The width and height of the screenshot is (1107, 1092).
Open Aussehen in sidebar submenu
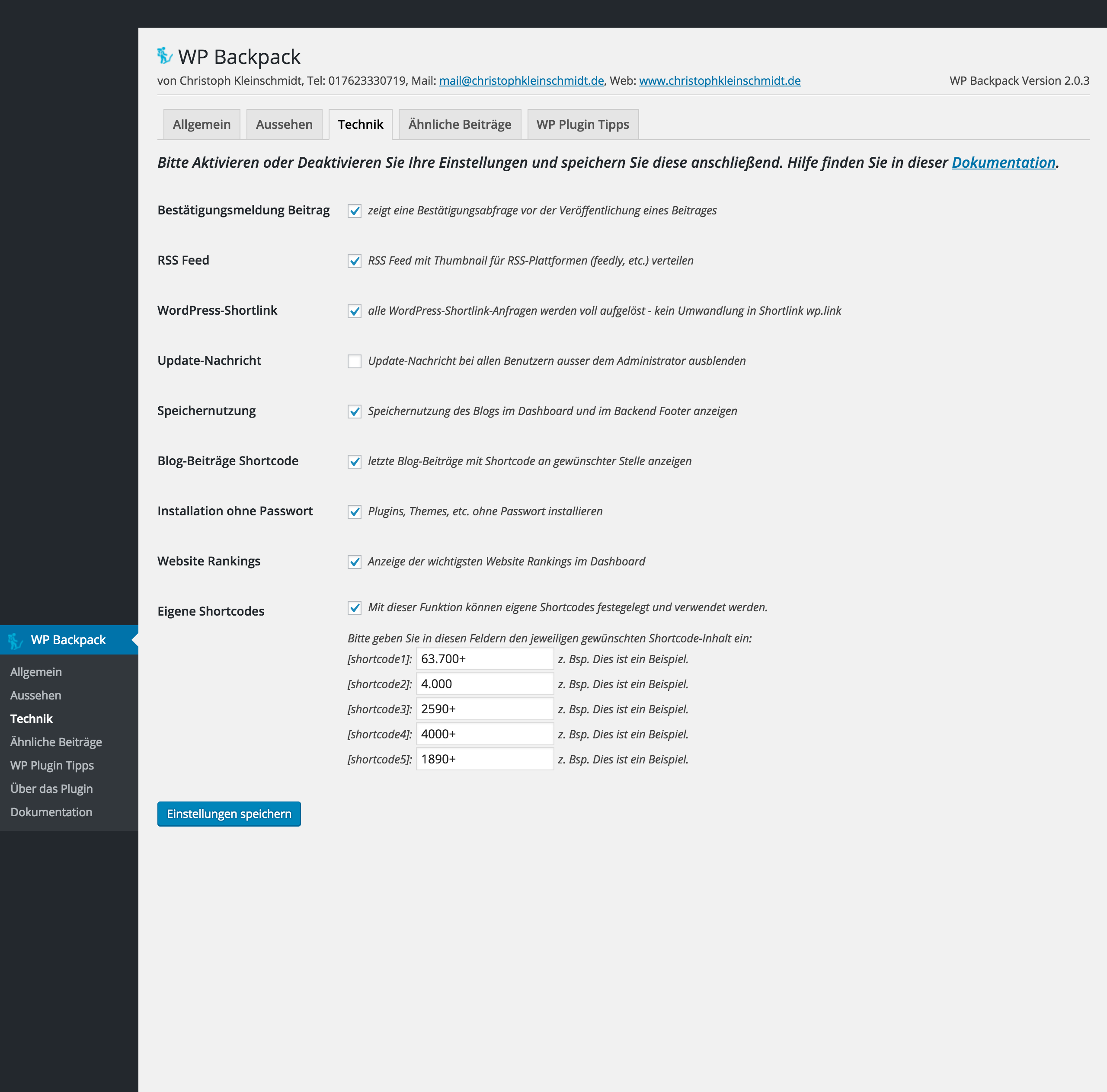pos(35,695)
